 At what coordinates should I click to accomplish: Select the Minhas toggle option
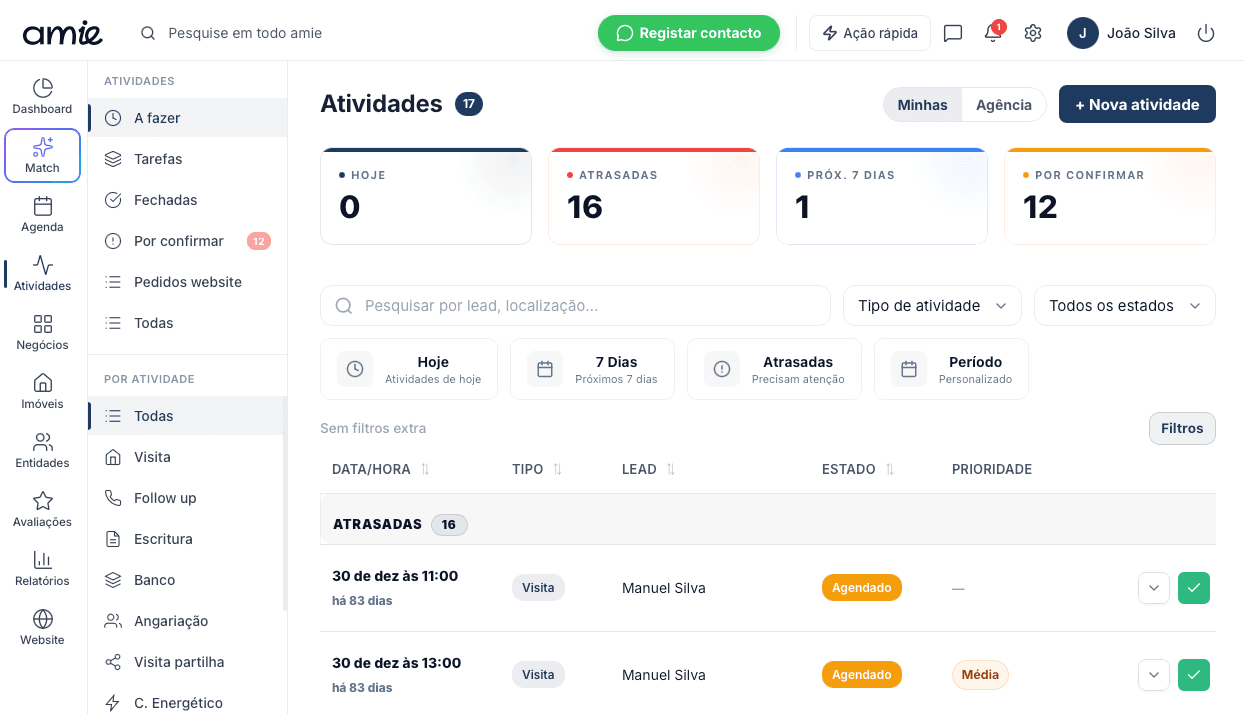[922, 105]
